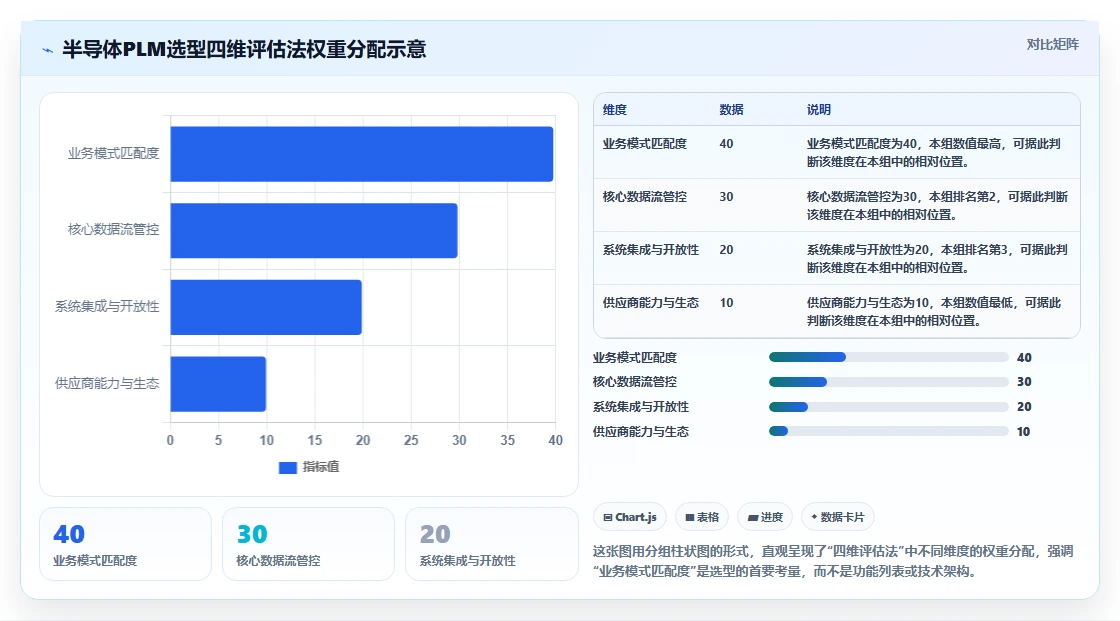Click the 供应商能力与生态 progress bar
The width and height of the screenshot is (1120, 621).
click(889, 431)
